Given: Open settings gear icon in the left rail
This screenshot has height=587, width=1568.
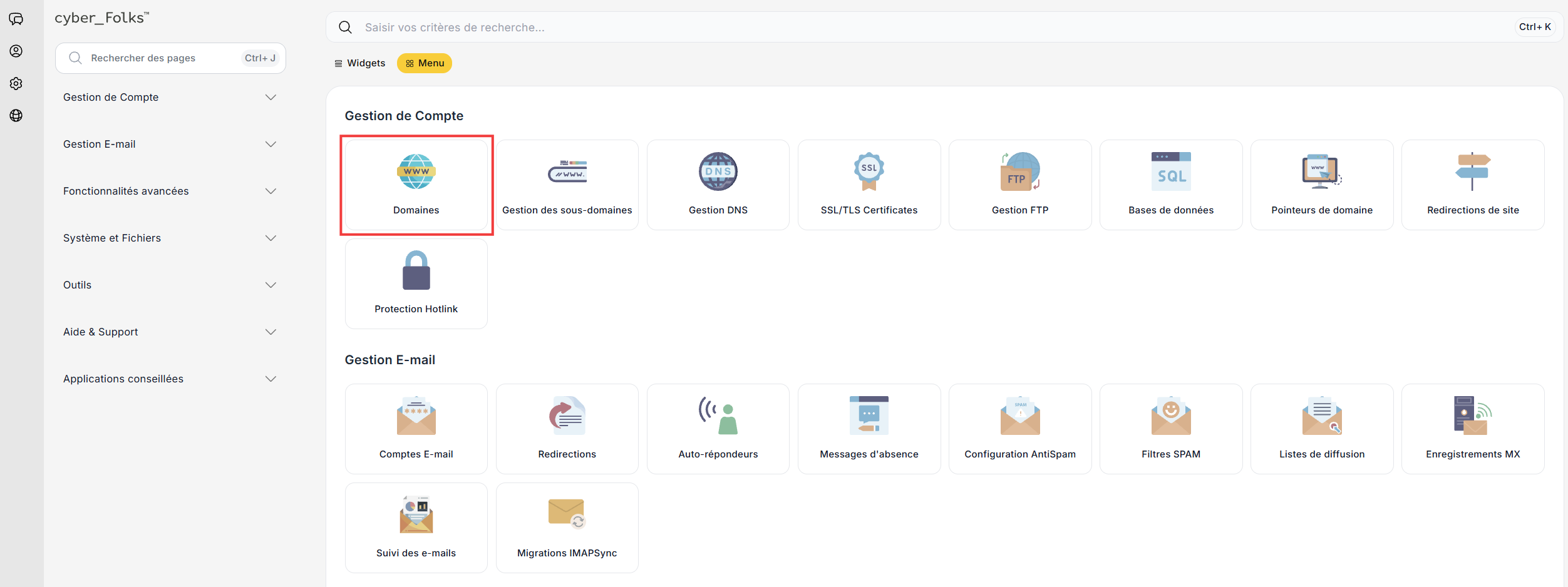Looking at the screenshot, I should click(x=16, y=83).
